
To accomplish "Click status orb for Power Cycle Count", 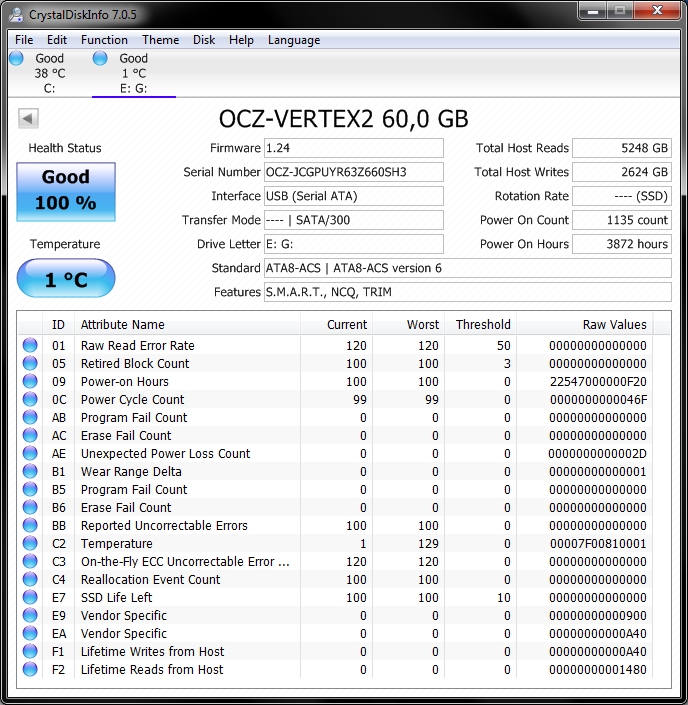I will pos(30,399).
